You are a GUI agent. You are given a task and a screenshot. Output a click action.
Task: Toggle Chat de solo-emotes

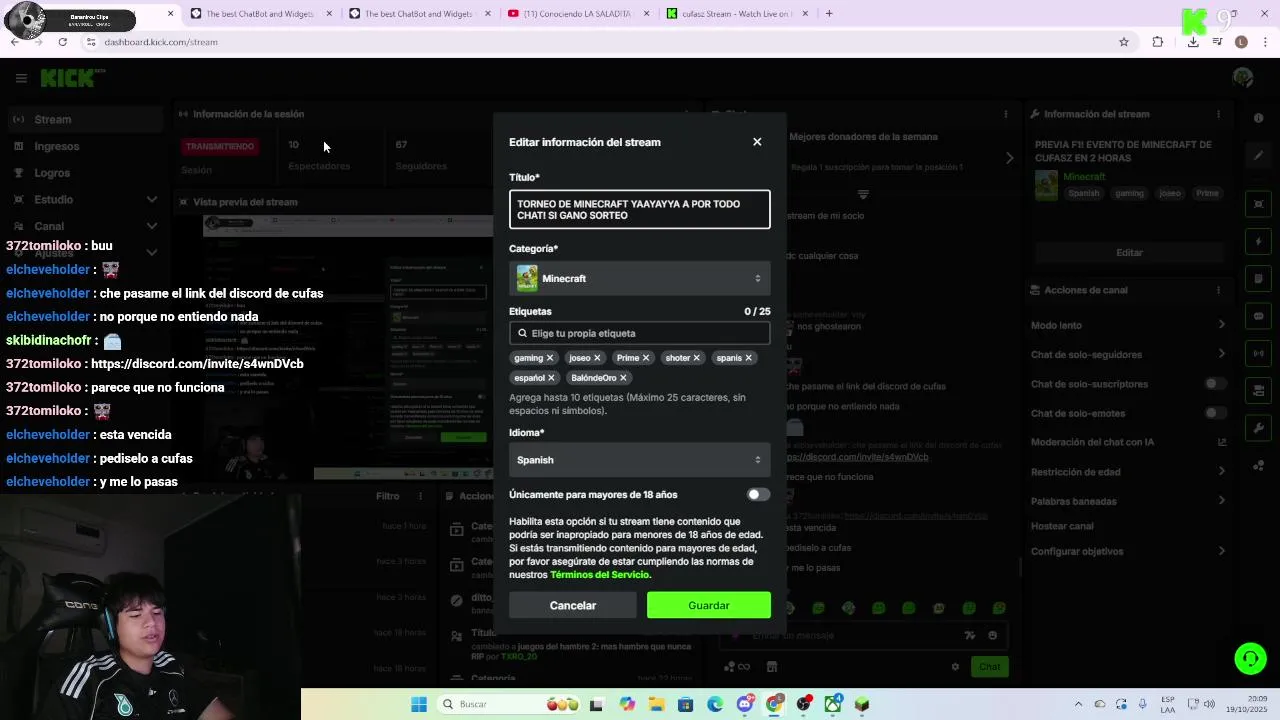(1215, 413)
